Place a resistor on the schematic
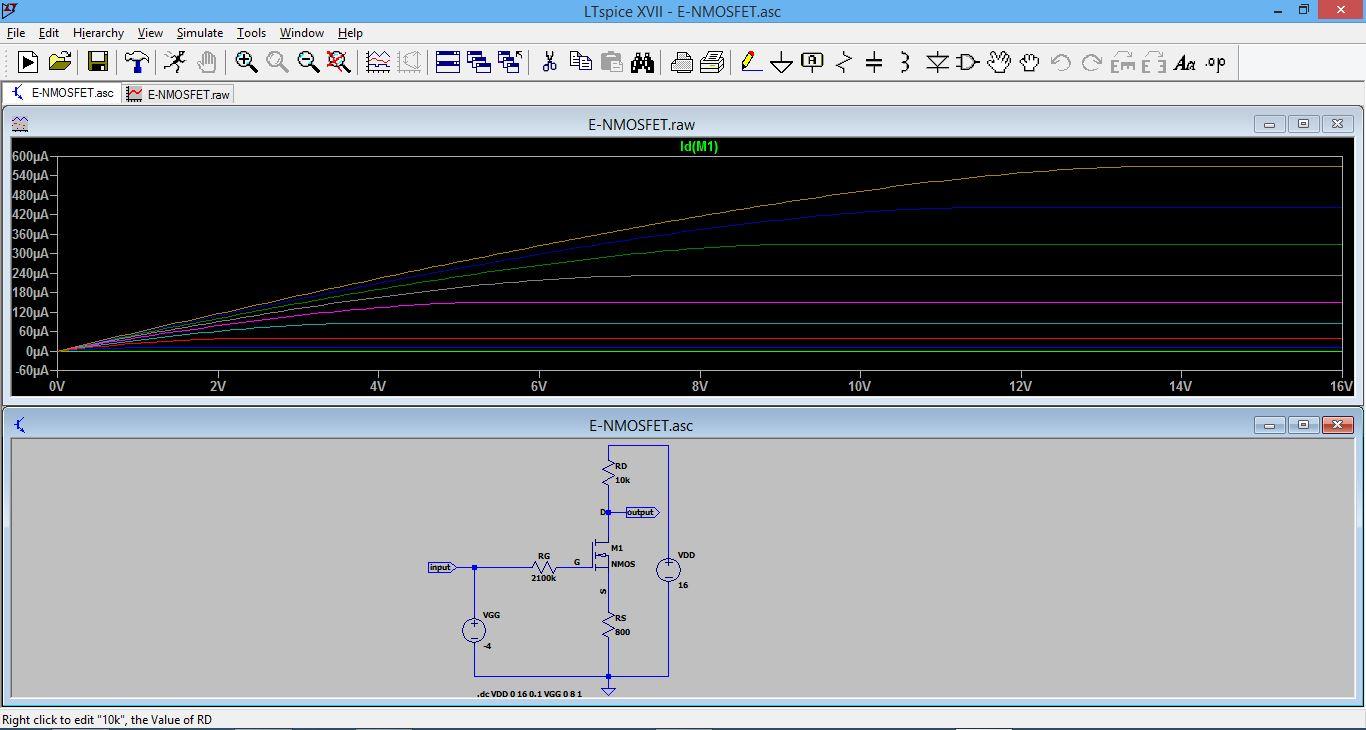 pyautogui.click(x=842, y=62)
